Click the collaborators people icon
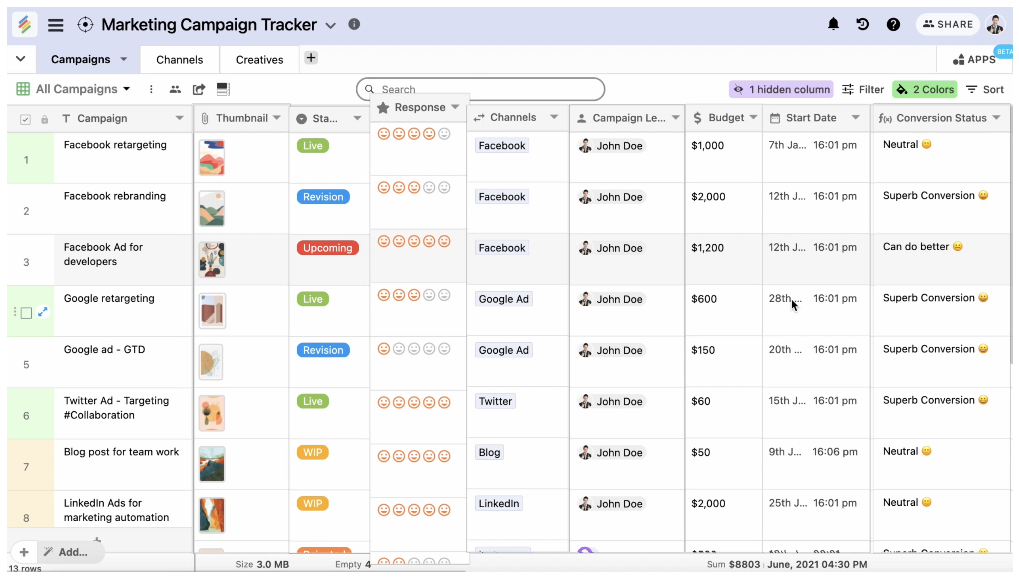1019x584 pixels. tap(175, 90)
